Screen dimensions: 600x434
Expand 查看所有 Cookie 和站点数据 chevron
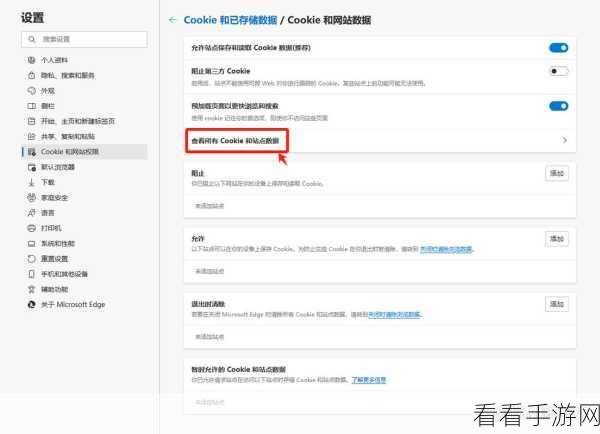click(x=564, y=140)
